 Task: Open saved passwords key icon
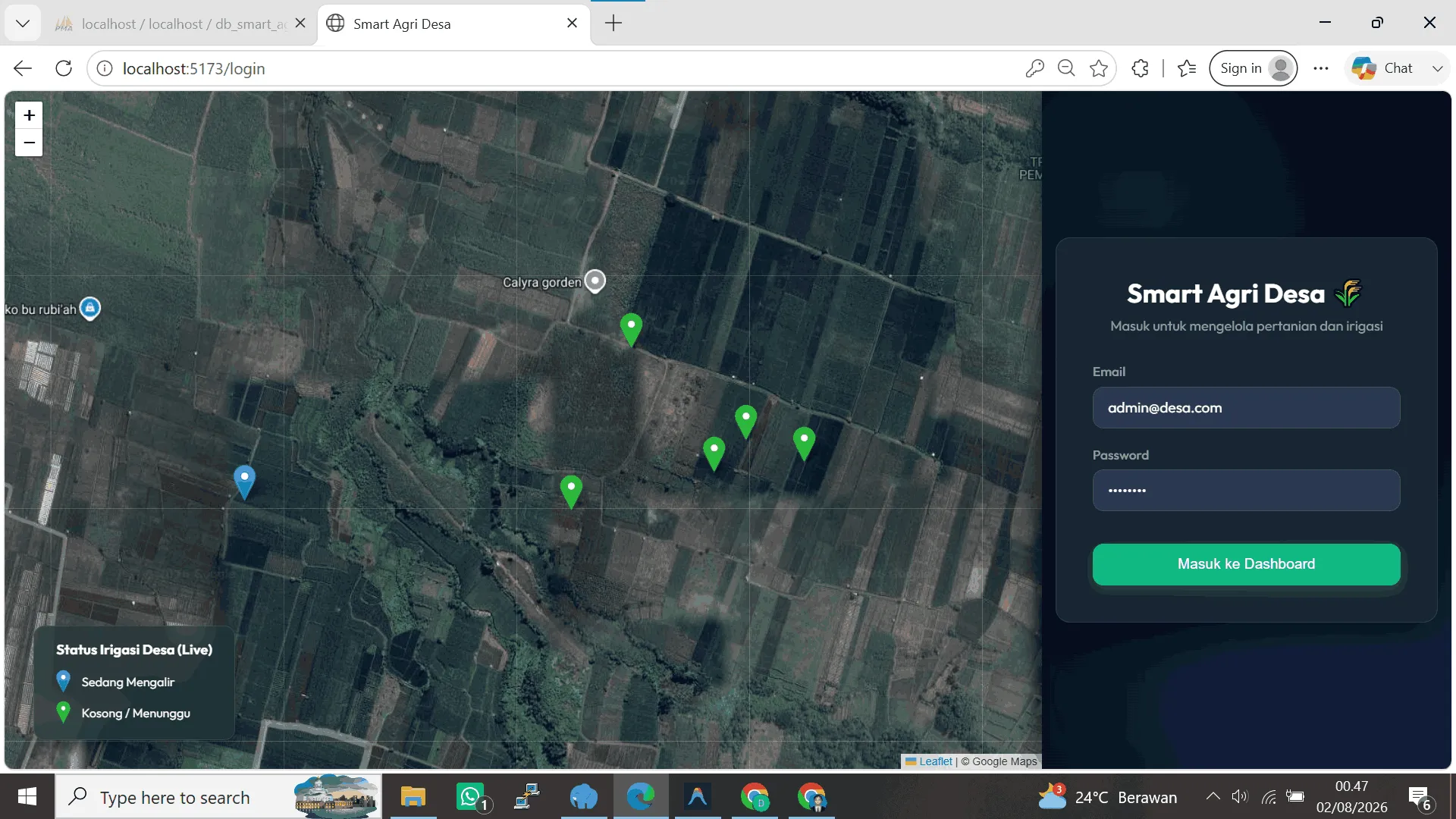[x=1034, y=68]
